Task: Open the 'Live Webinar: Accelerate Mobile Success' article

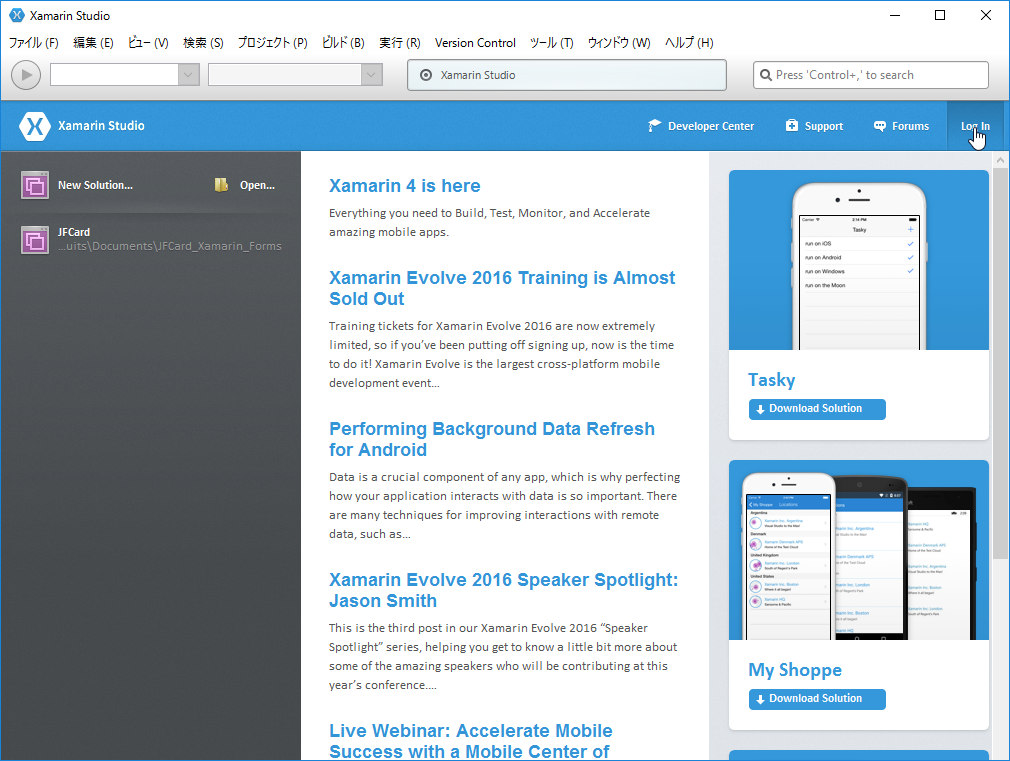Action: tap(470, 741)
